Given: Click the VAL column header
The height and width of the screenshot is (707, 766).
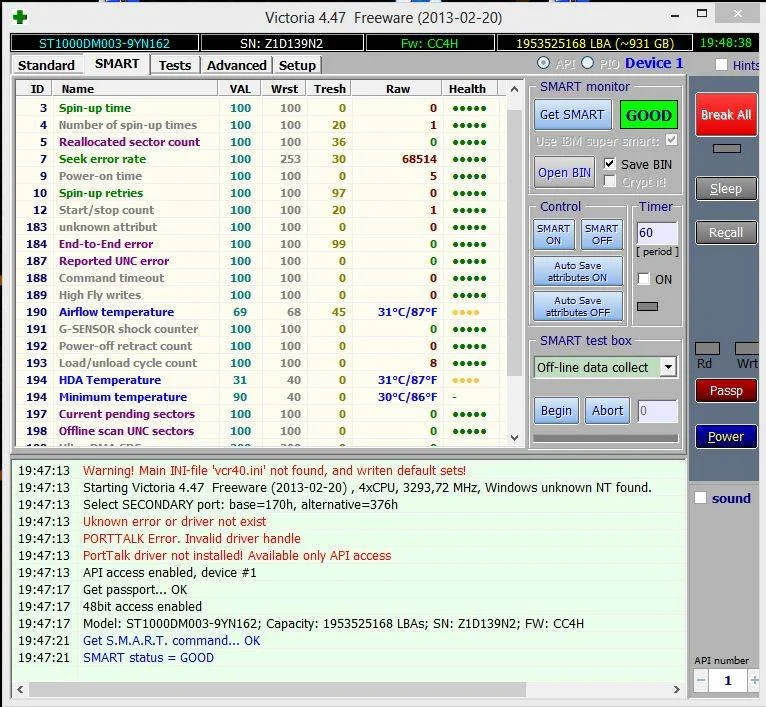Looking at the screenshot, I should tap(240, 89).
